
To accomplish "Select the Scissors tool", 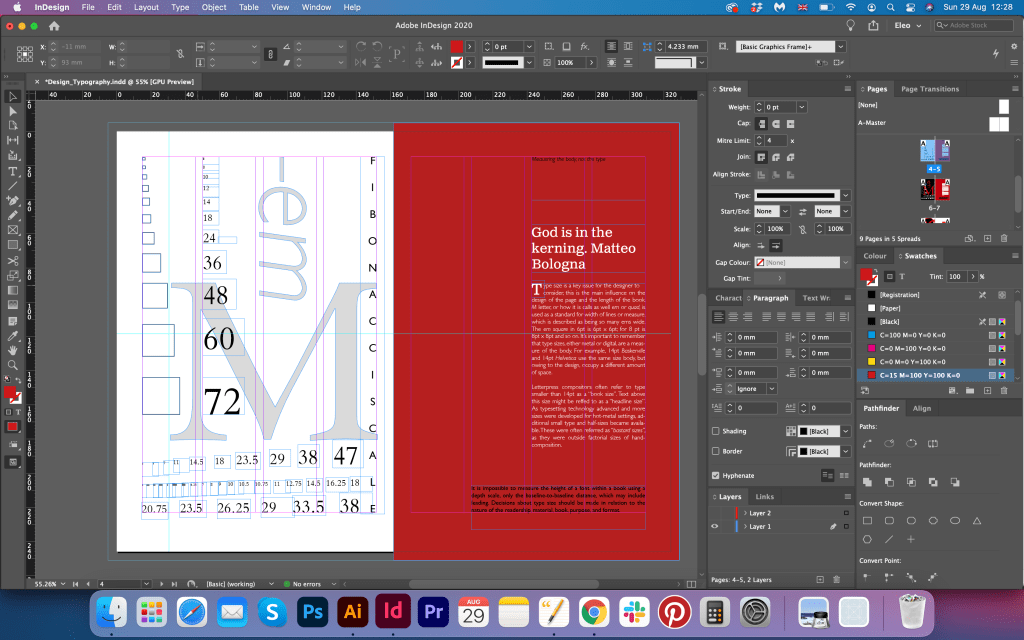I will tap(13, 261).
